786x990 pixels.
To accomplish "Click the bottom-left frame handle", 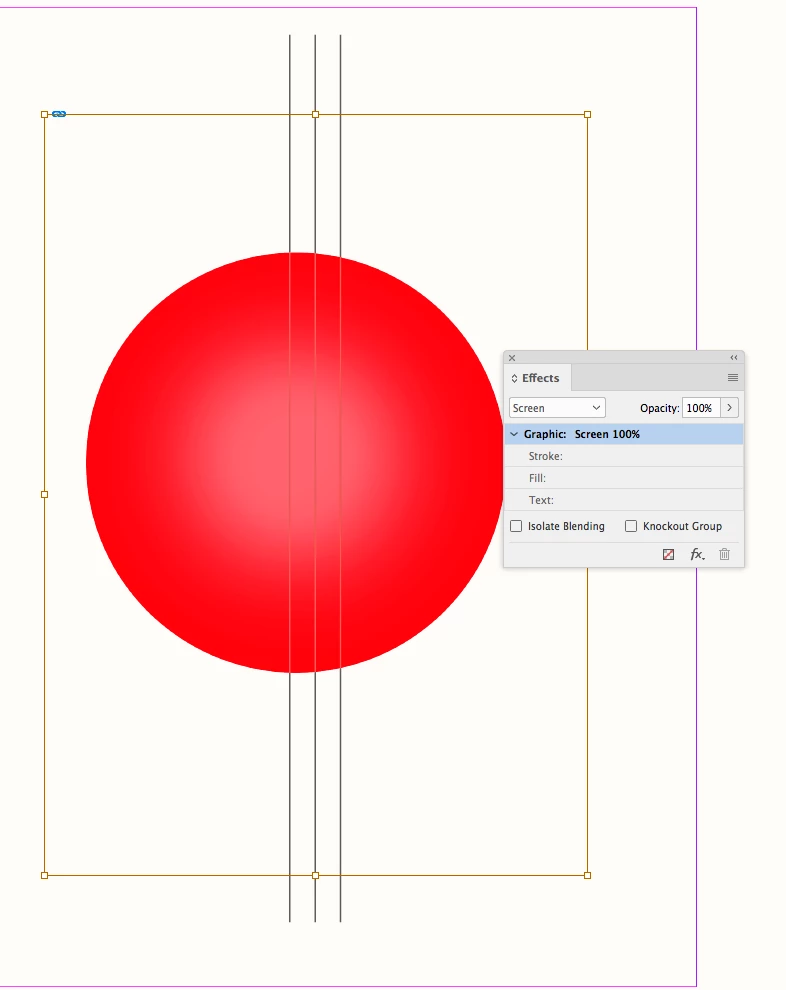I will click(44, 875).
